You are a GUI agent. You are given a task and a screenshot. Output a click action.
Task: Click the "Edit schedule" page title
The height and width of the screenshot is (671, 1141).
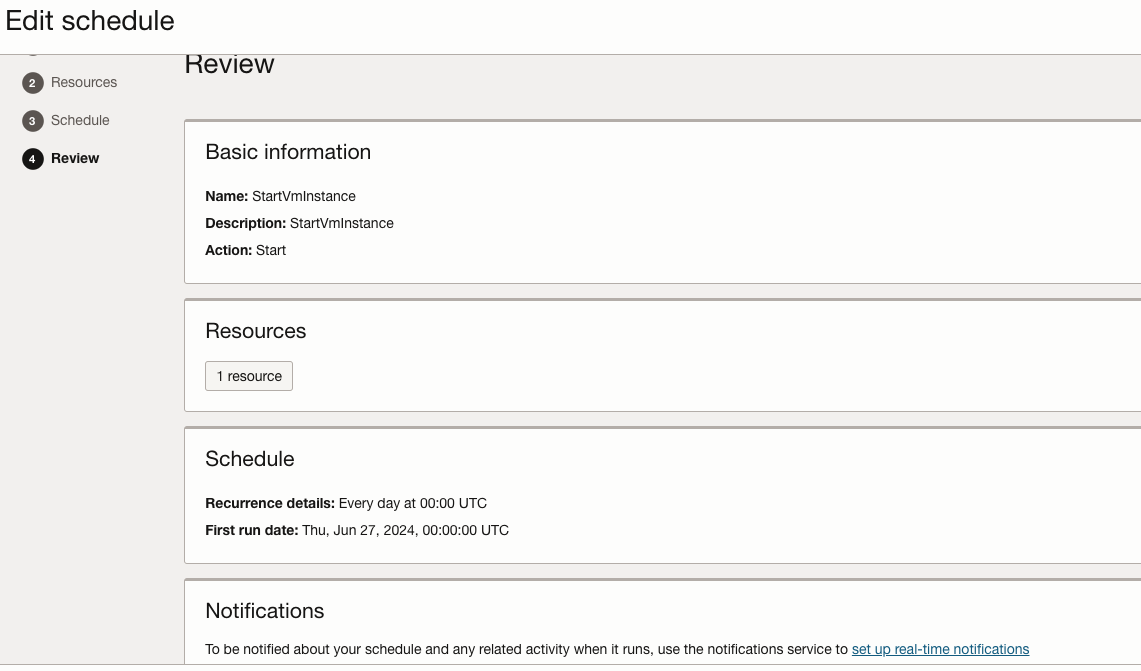coord(90,21)
